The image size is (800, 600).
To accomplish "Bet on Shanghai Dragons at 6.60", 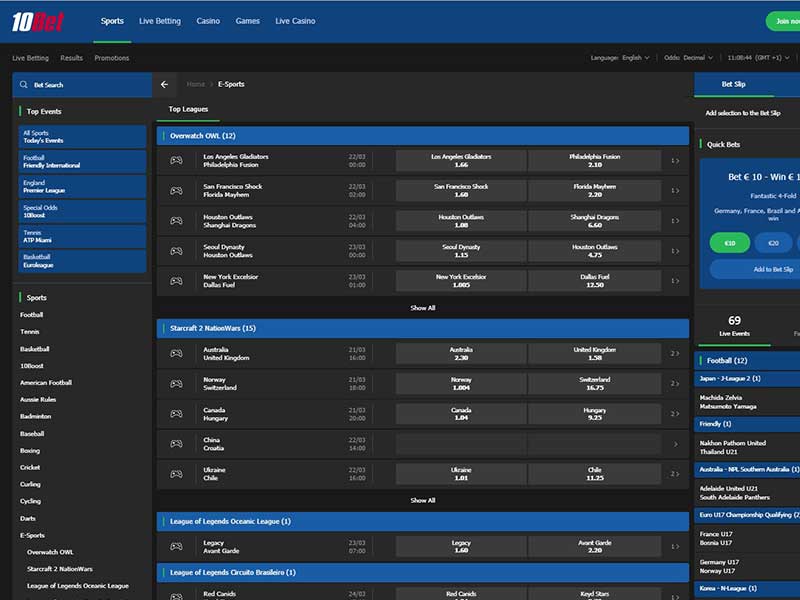I will coord(594,221).
